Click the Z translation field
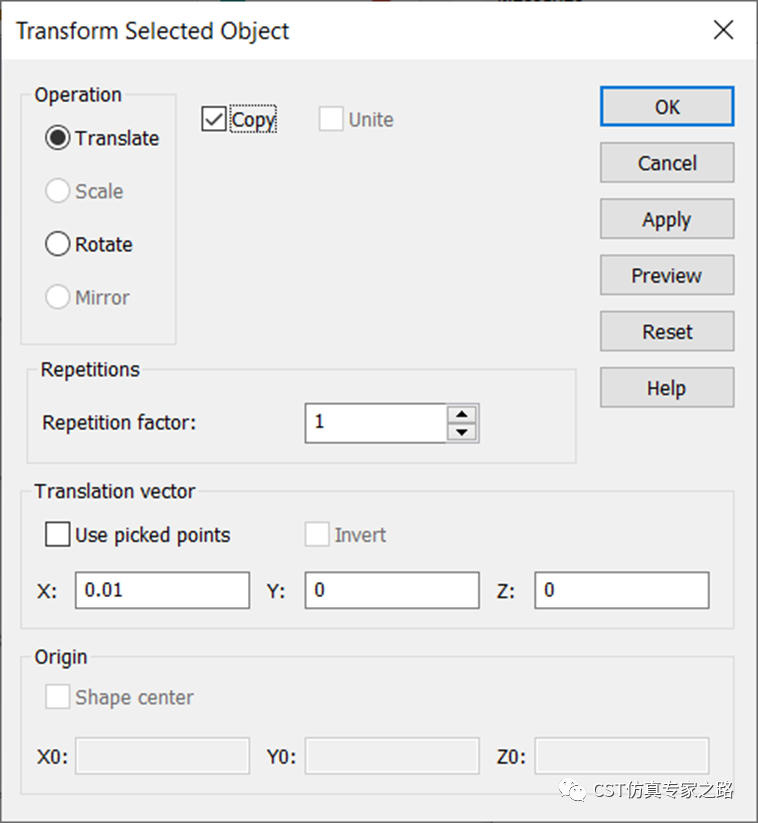758x823 pixels. pyautogui.click(x=622, y=590)
